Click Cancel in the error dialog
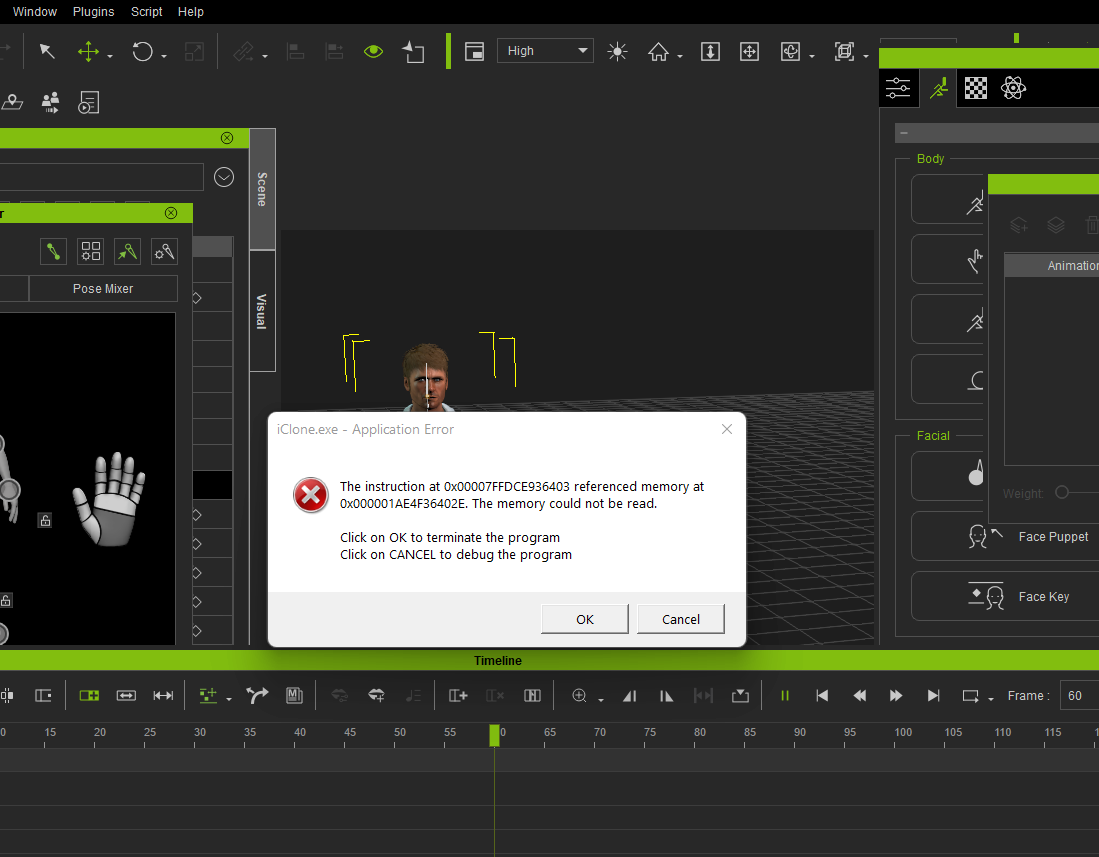1099x857 pixels. (681, 619)
